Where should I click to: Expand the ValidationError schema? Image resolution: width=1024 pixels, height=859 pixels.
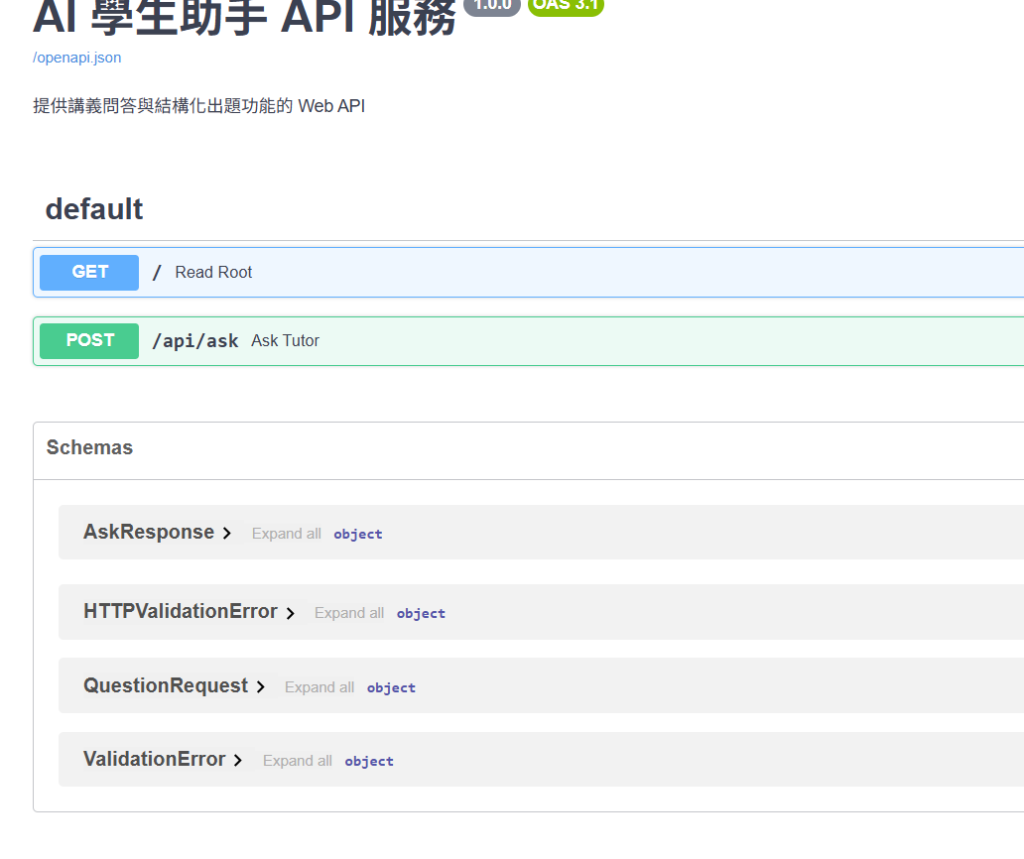tap(154, 759)
